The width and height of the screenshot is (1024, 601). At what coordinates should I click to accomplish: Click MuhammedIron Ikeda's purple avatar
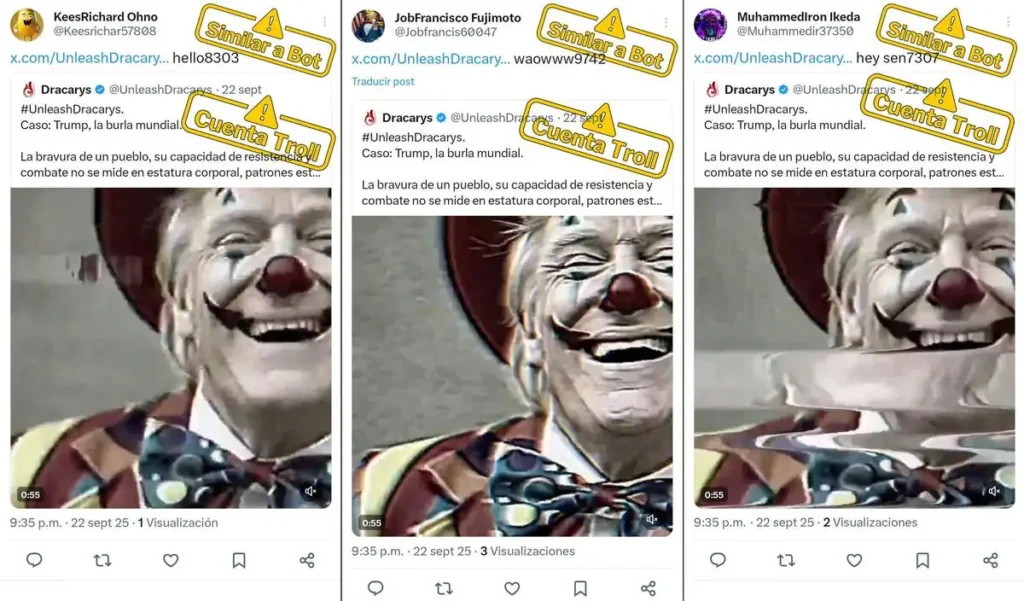coord(710,24)
